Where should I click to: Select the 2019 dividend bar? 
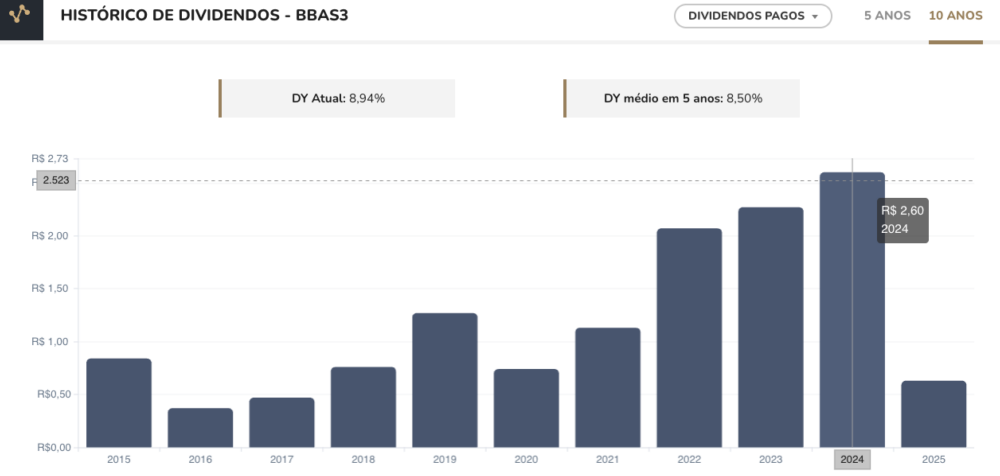click(x=445, y=380)
